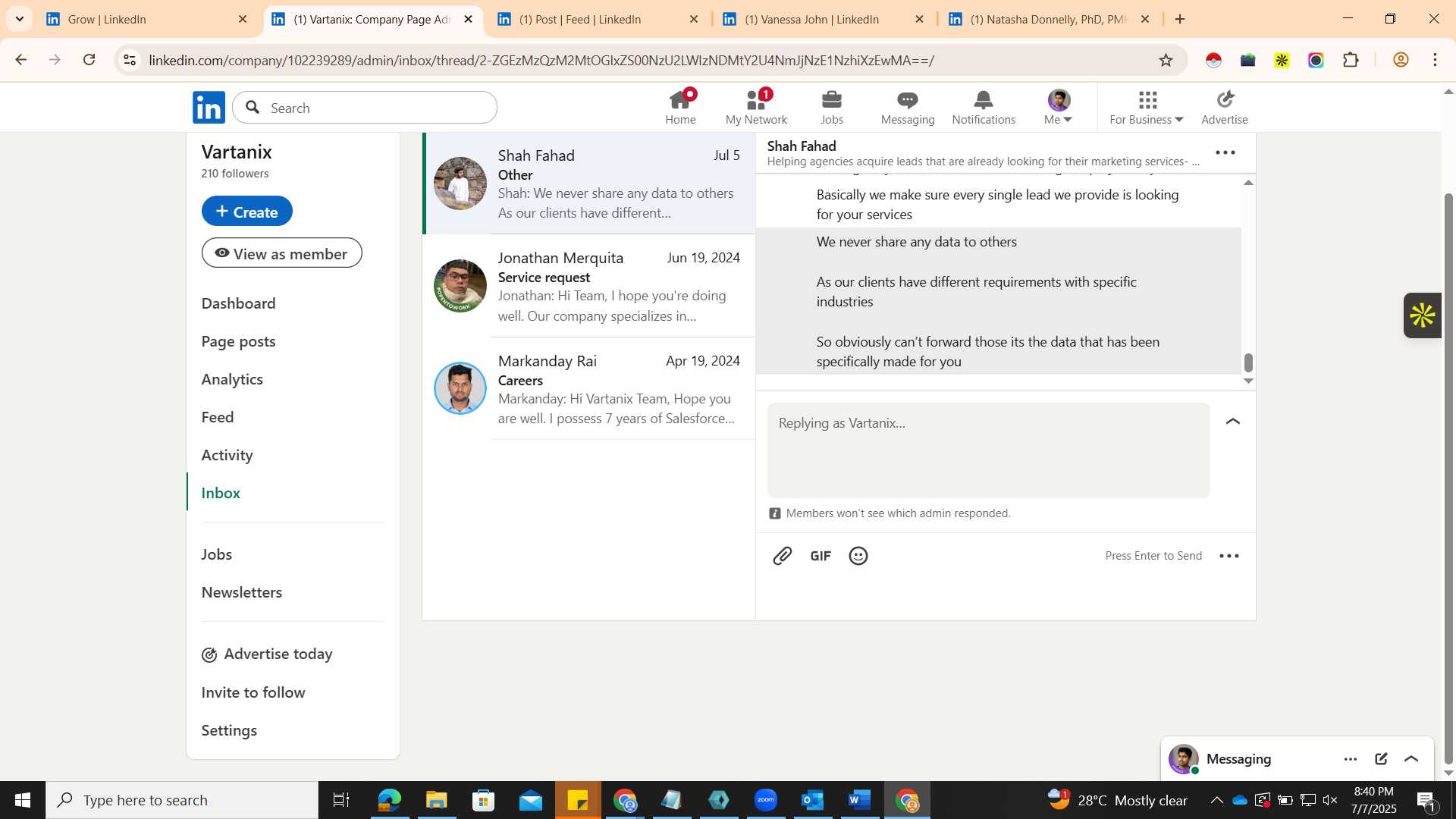1456x819 pixels.
Task: Open send options three-dot menu
Action: point(1229,556)
